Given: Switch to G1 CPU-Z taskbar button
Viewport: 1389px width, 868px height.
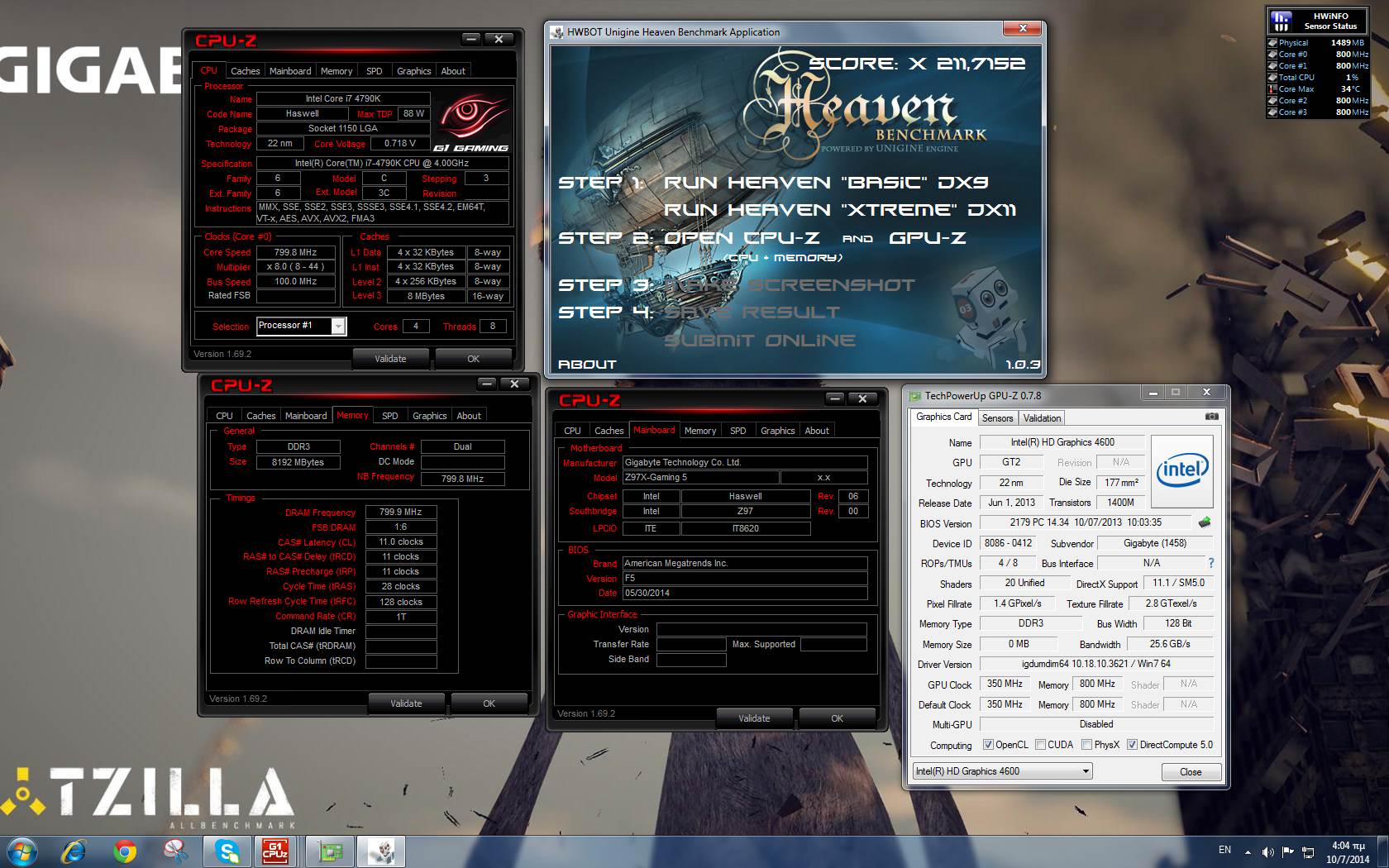Looking at the screenshot, I should coord(276,851).
